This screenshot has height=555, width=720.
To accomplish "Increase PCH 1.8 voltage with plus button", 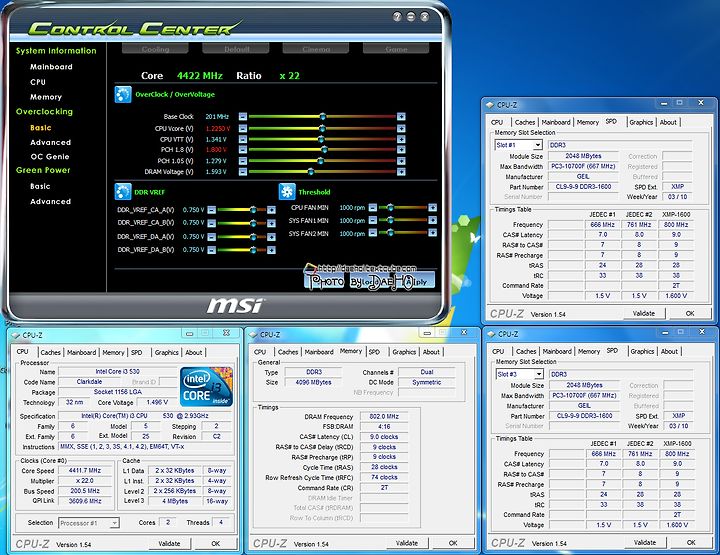I will (401, 150).
